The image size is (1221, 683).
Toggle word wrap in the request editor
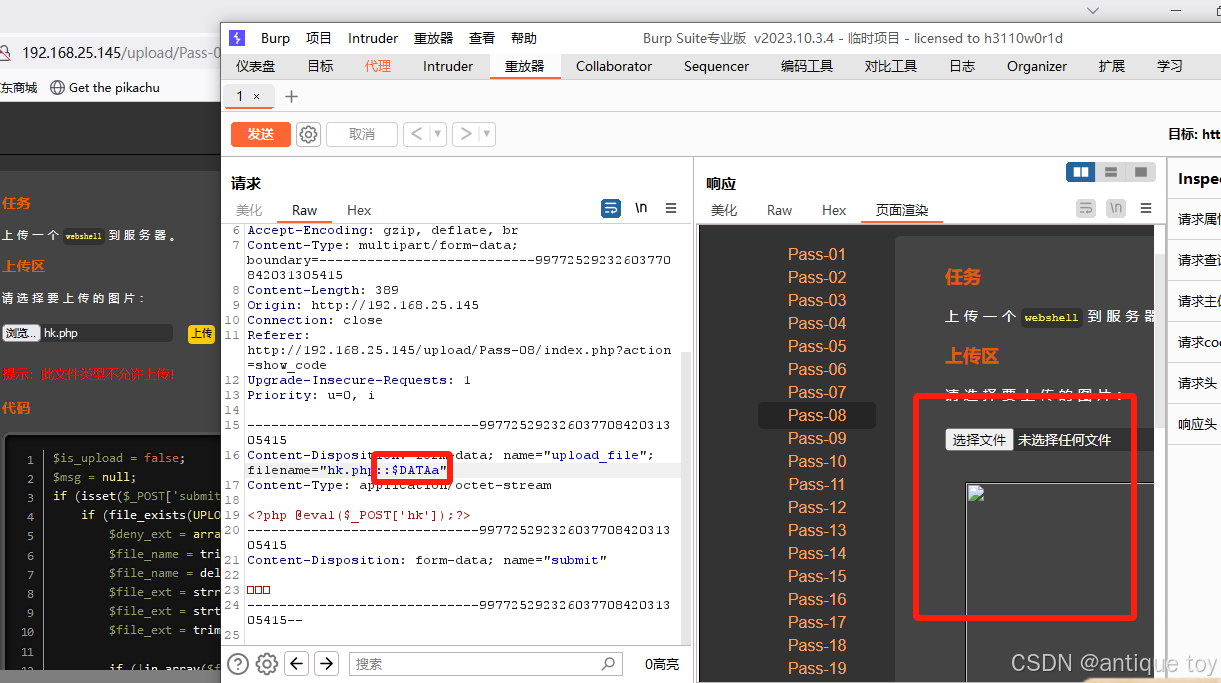pyautogui.click(x=611, y=208)
